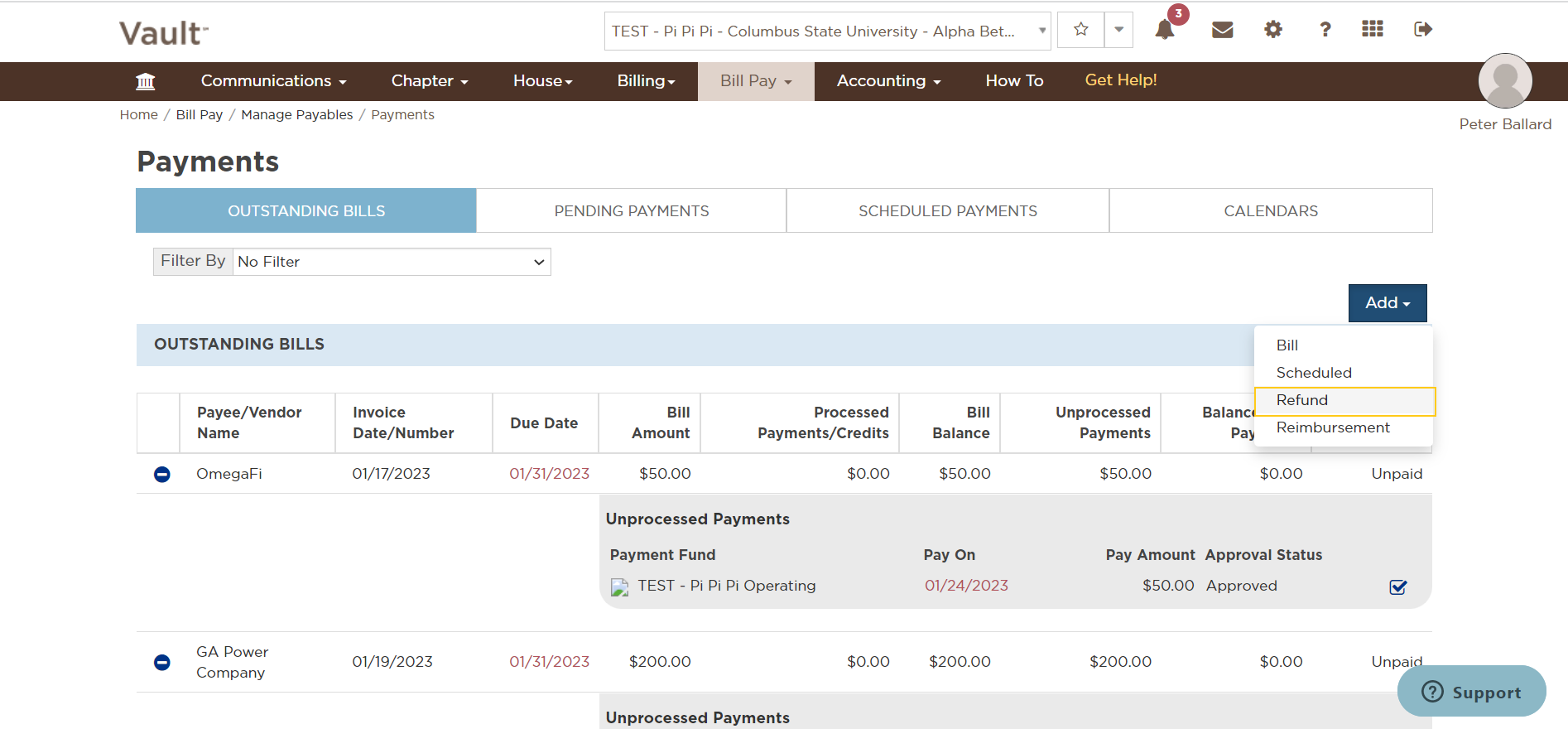Click the logout arrow icon

point(1423,30)
